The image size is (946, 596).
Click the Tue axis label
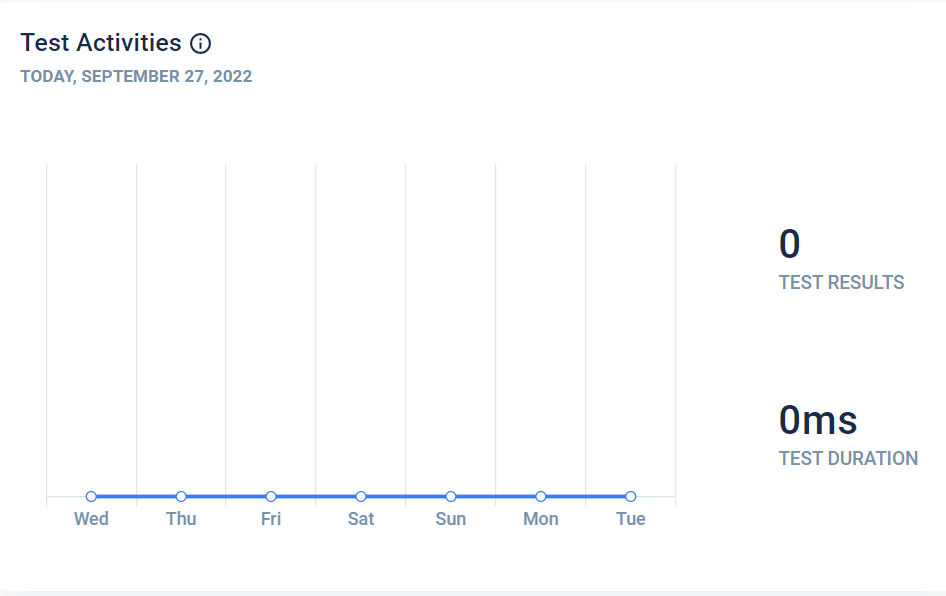[x=631, y=519]
